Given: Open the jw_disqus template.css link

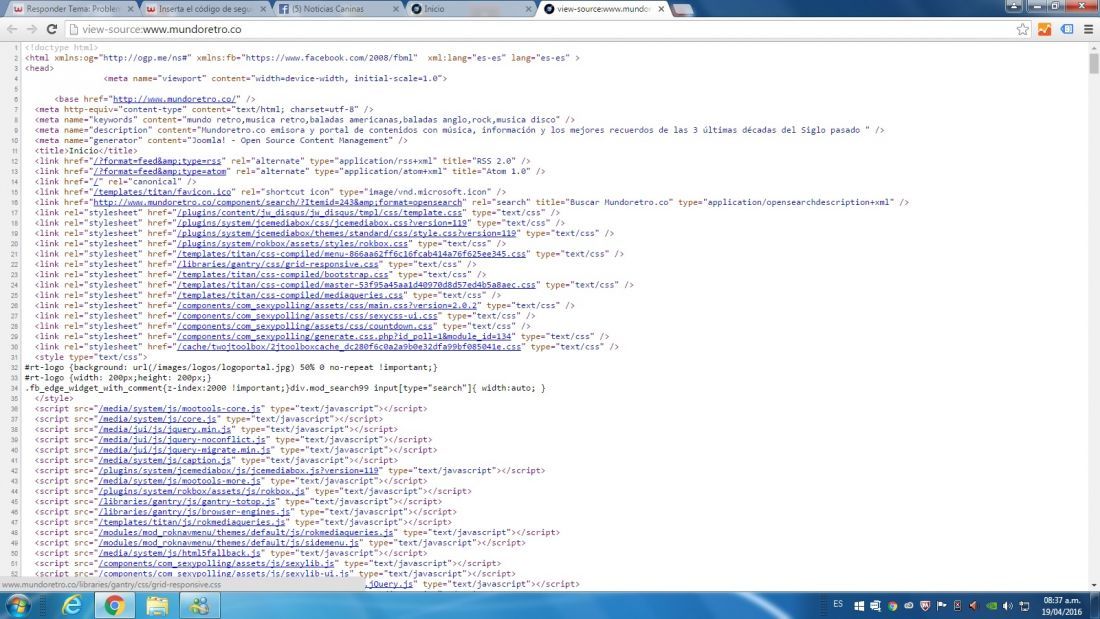Looking at the screenshot, I should point(320,213).
